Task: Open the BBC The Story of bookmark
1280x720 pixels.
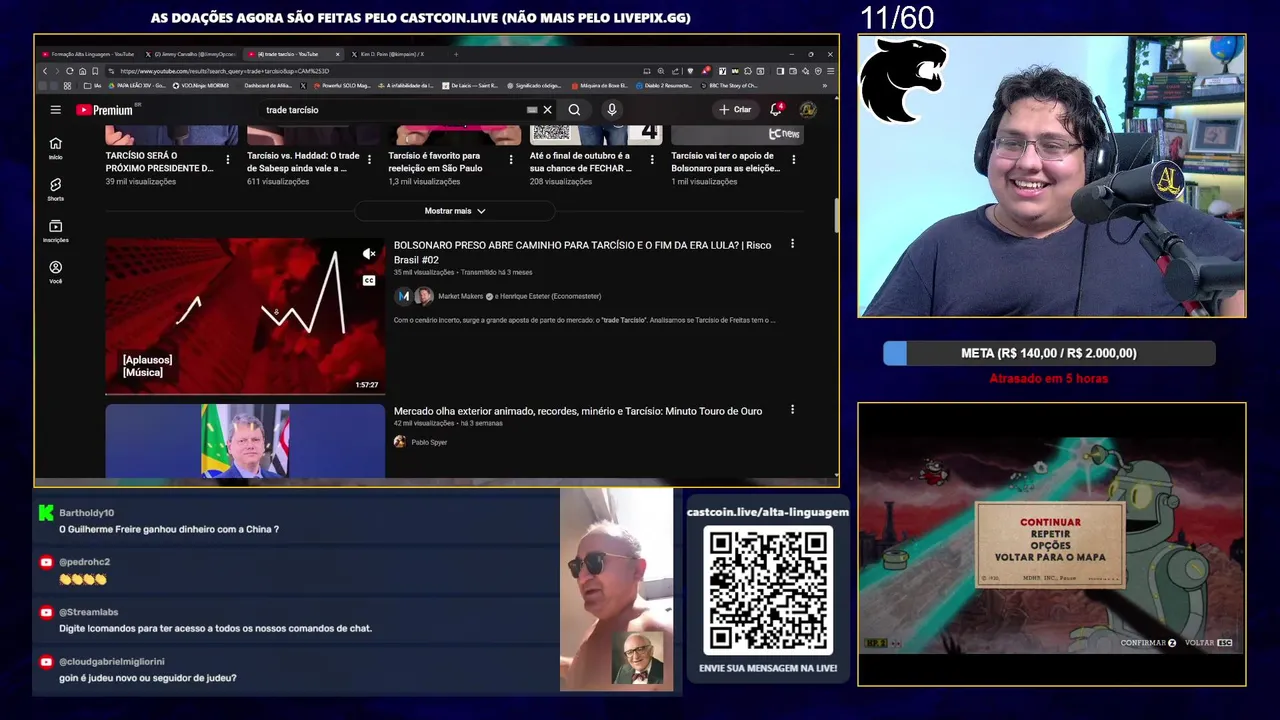Action: point(729,86)
